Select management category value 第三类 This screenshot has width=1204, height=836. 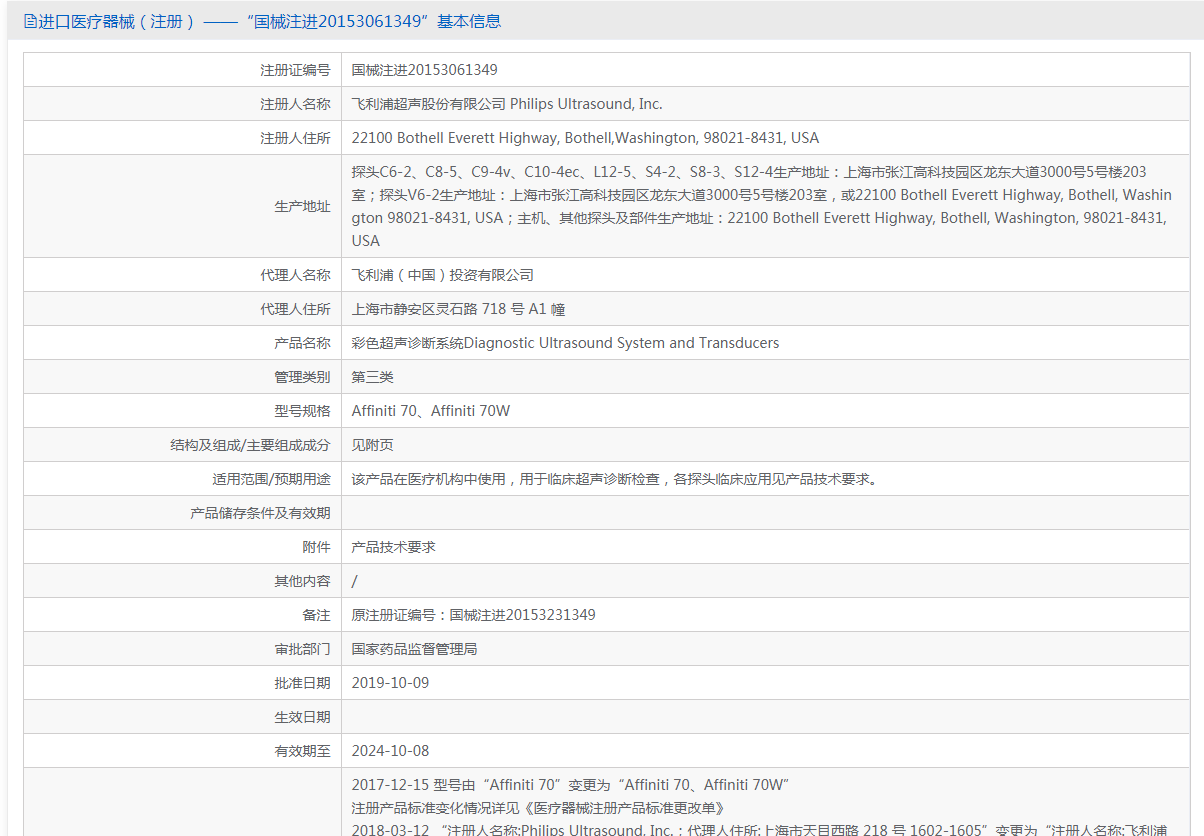(x=373, y=377)
